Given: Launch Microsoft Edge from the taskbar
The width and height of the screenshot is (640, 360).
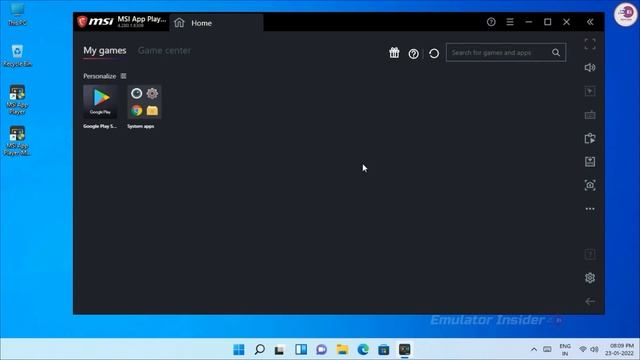Looking at the screenshot, I should [363, 349].
